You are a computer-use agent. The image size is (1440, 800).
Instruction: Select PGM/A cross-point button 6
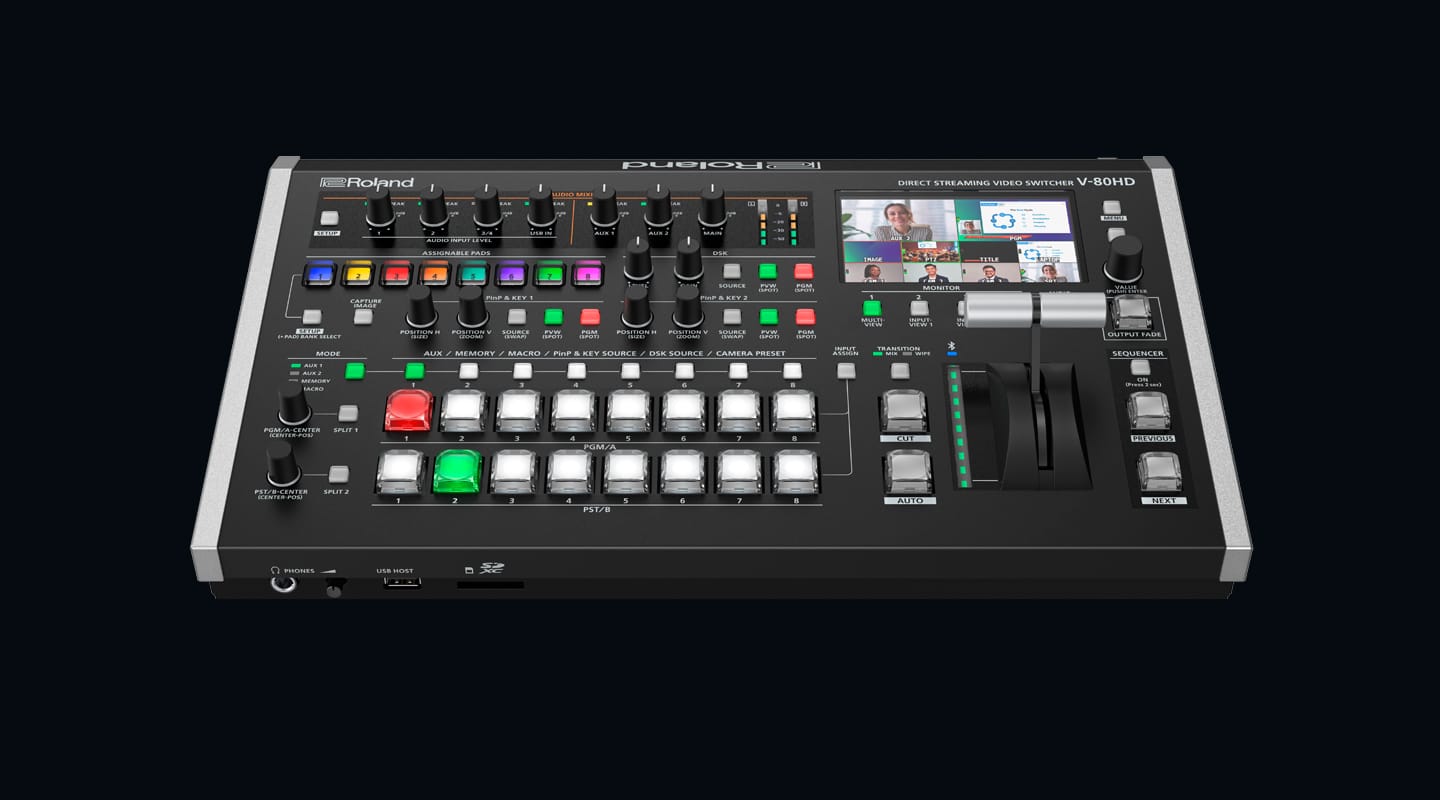click(684, 411)
